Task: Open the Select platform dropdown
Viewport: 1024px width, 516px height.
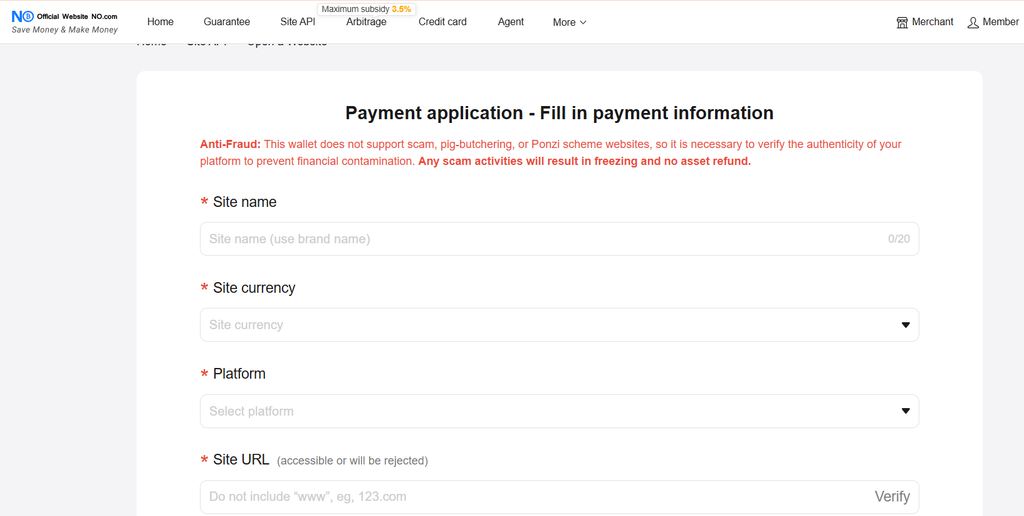Action: pos(559,411)
